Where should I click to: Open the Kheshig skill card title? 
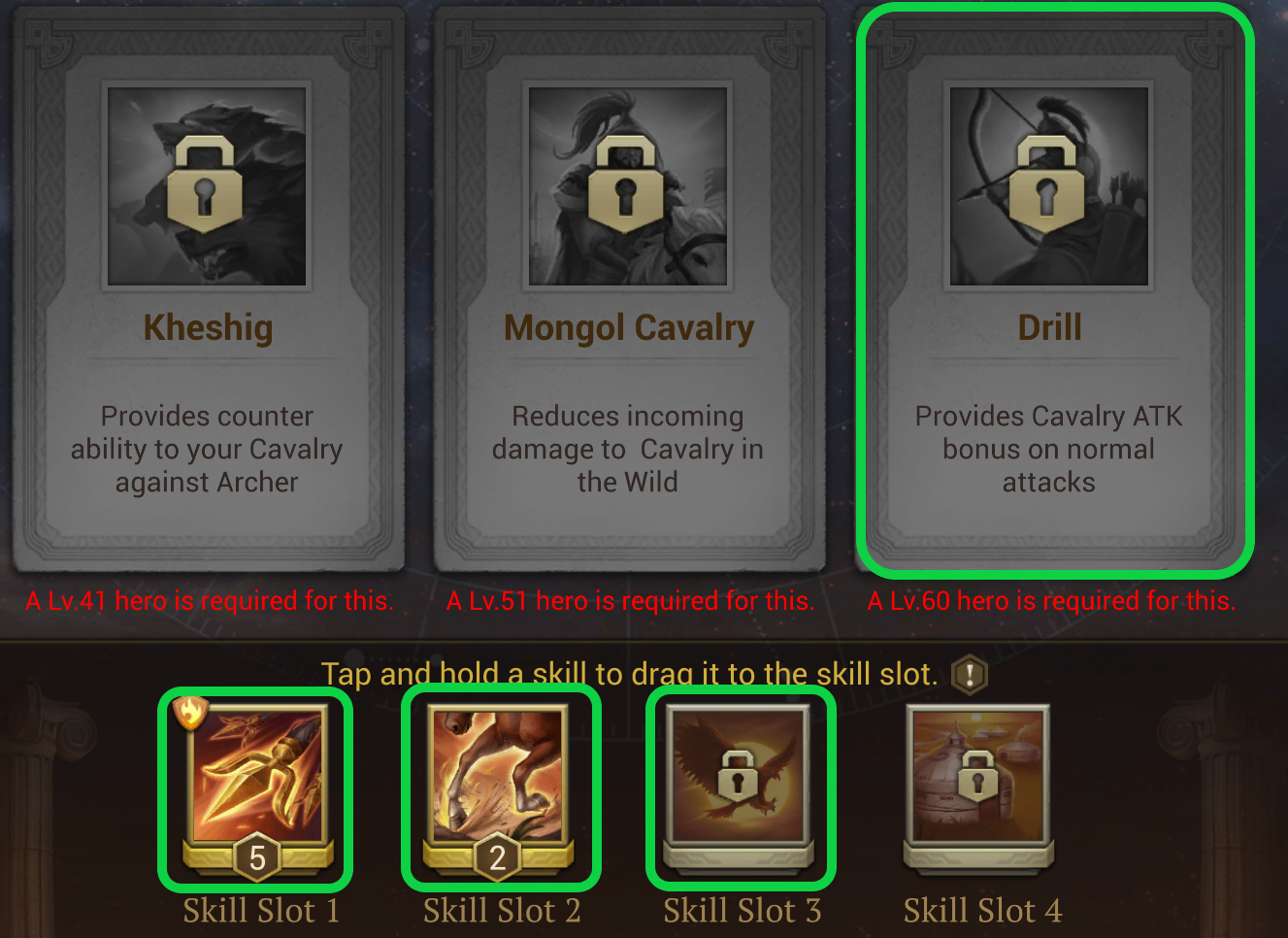[x=208, y=328]
